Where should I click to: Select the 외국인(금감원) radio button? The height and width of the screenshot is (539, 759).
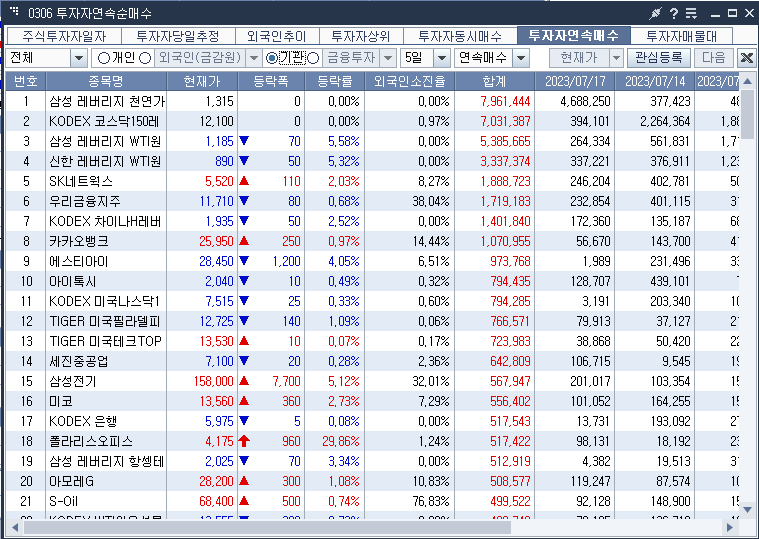point(145,58)
